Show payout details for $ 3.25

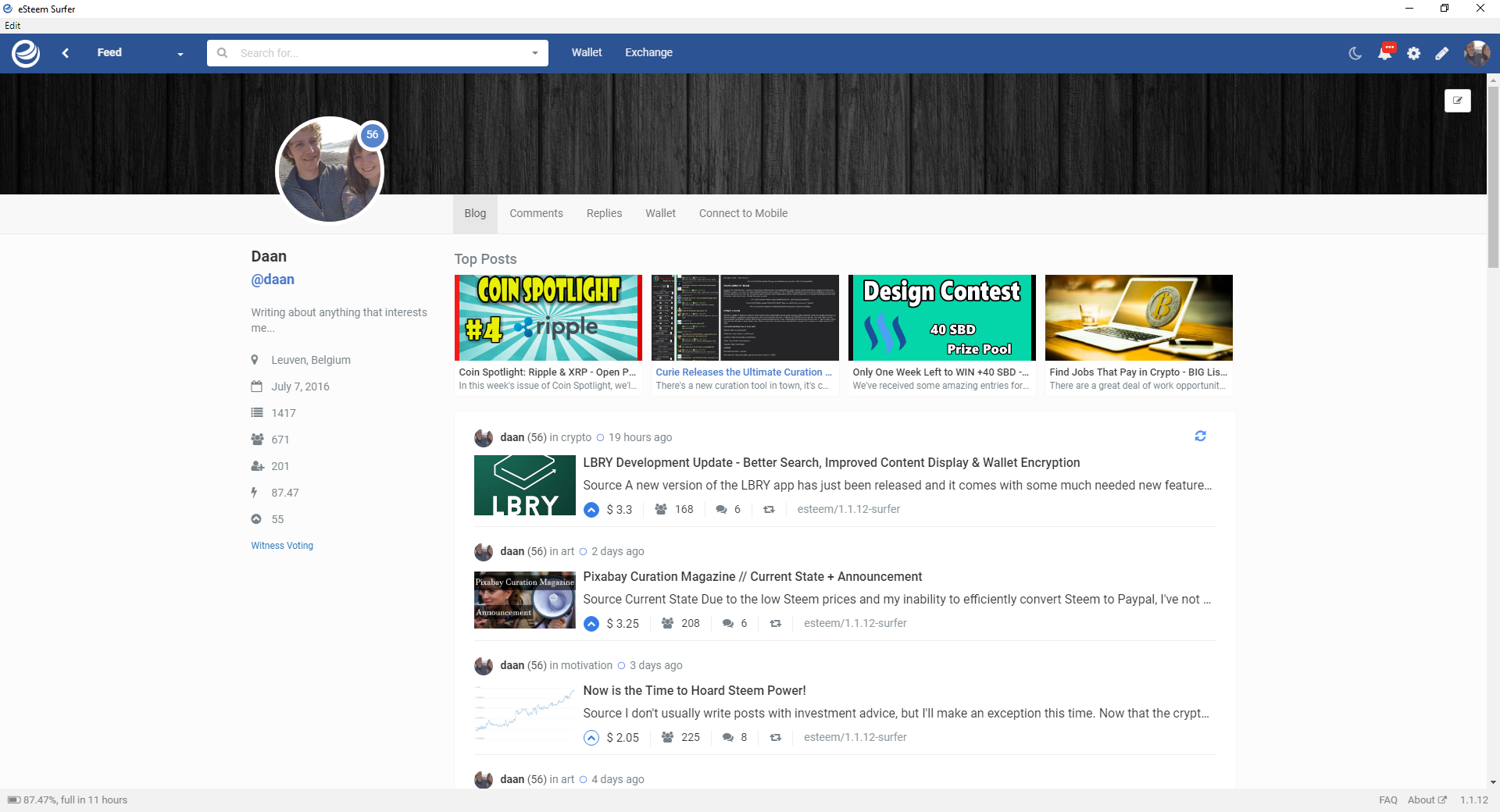coord(623,624)
